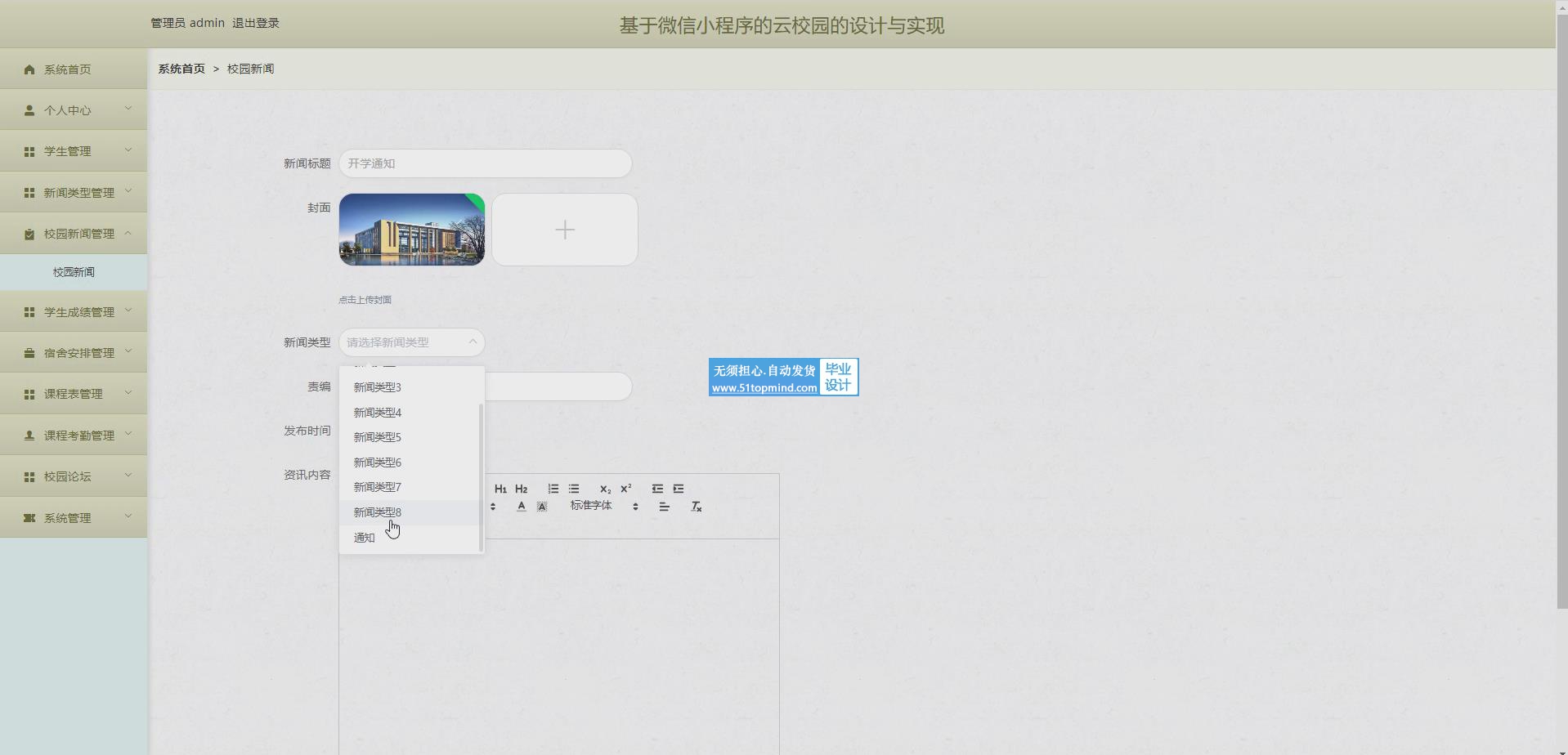1568x755 pixels.
Task: Open 学生管理 sidebar menu
Action: [74, 151]
